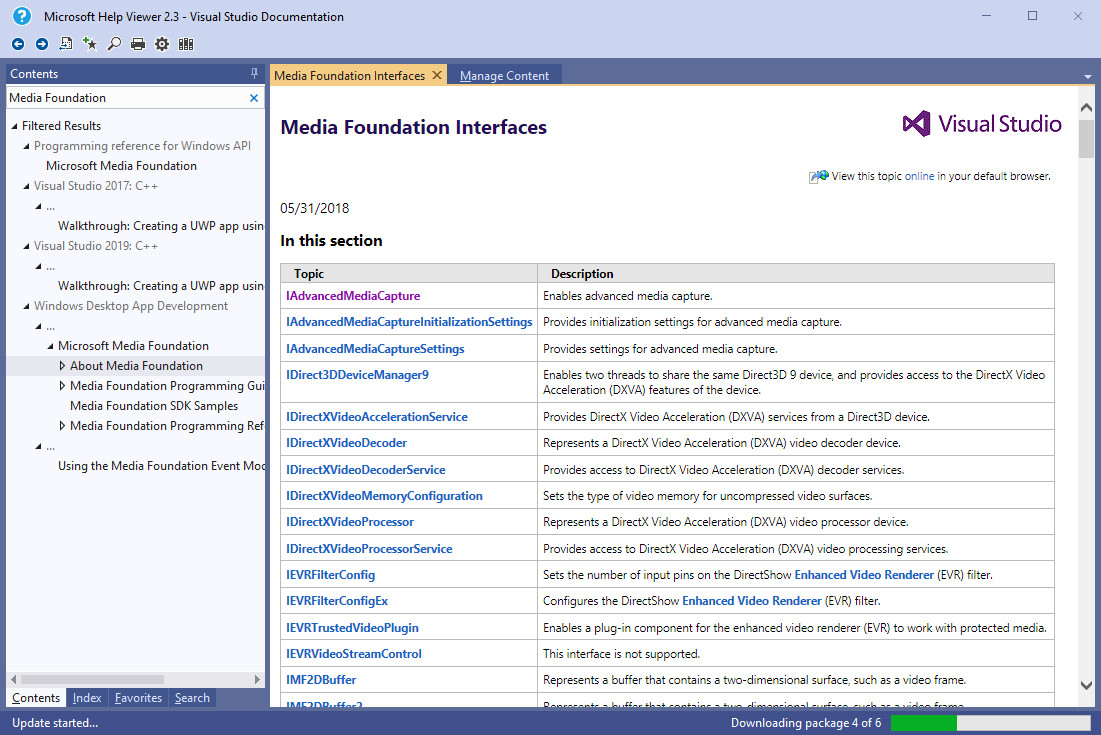Go forward using the Forward arrow icon
The image size is (1101, 735).
click(x=42, y=44)
